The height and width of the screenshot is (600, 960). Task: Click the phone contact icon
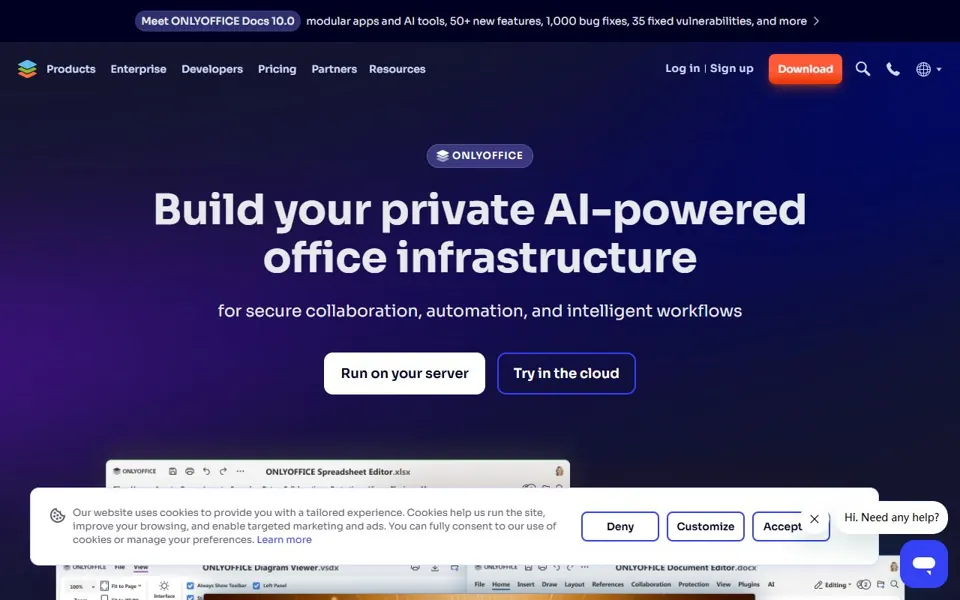(893, 69)
